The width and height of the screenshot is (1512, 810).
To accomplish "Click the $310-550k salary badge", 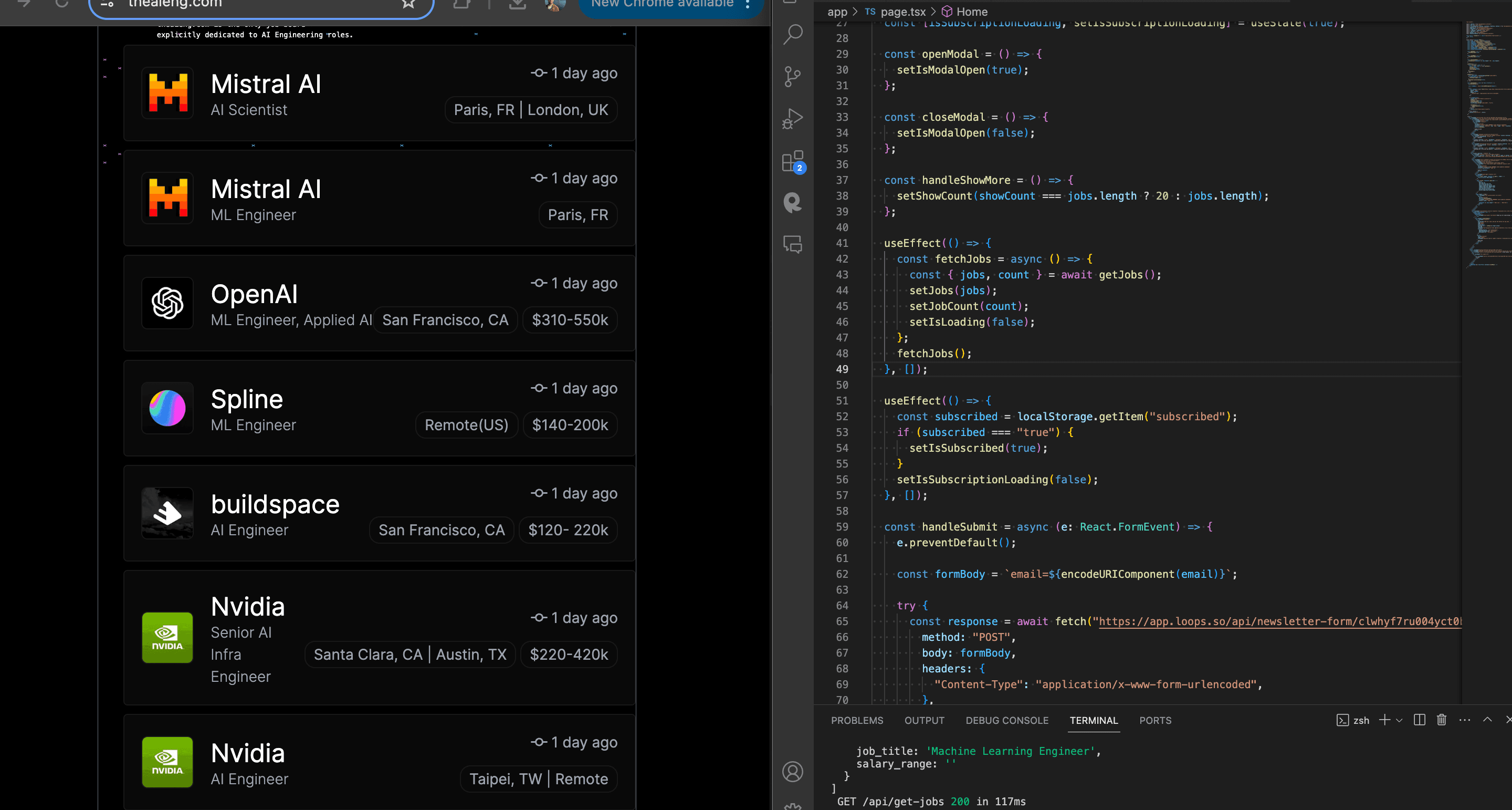I will click(x=570, y=320).
